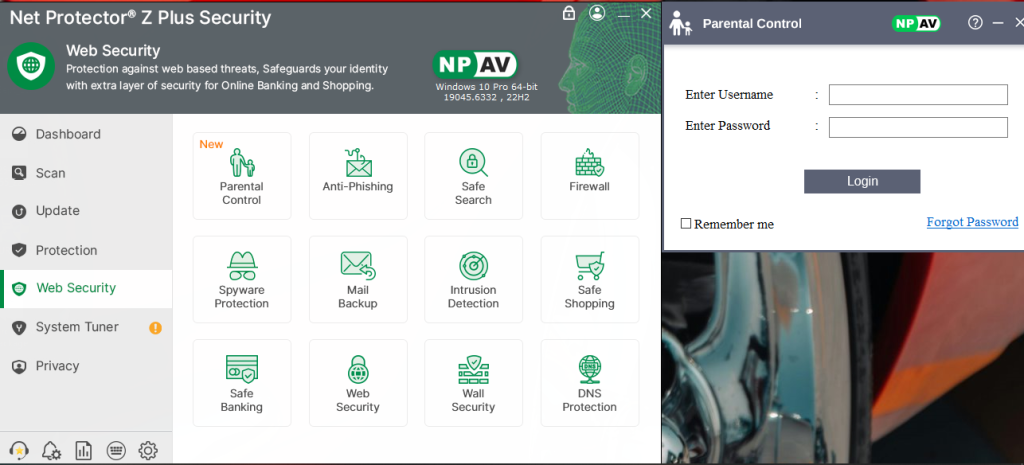
Task: Launch the virtual keyboard icon
Action: pyautogui.click(x=115, y=450)
